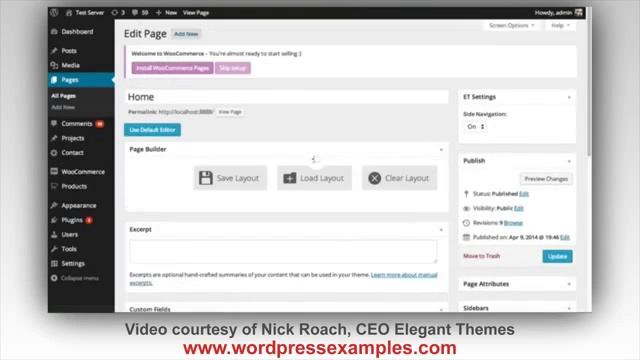640x360 pixels.
Task: Click the Appearance brush icon
Action: (54, 205)
